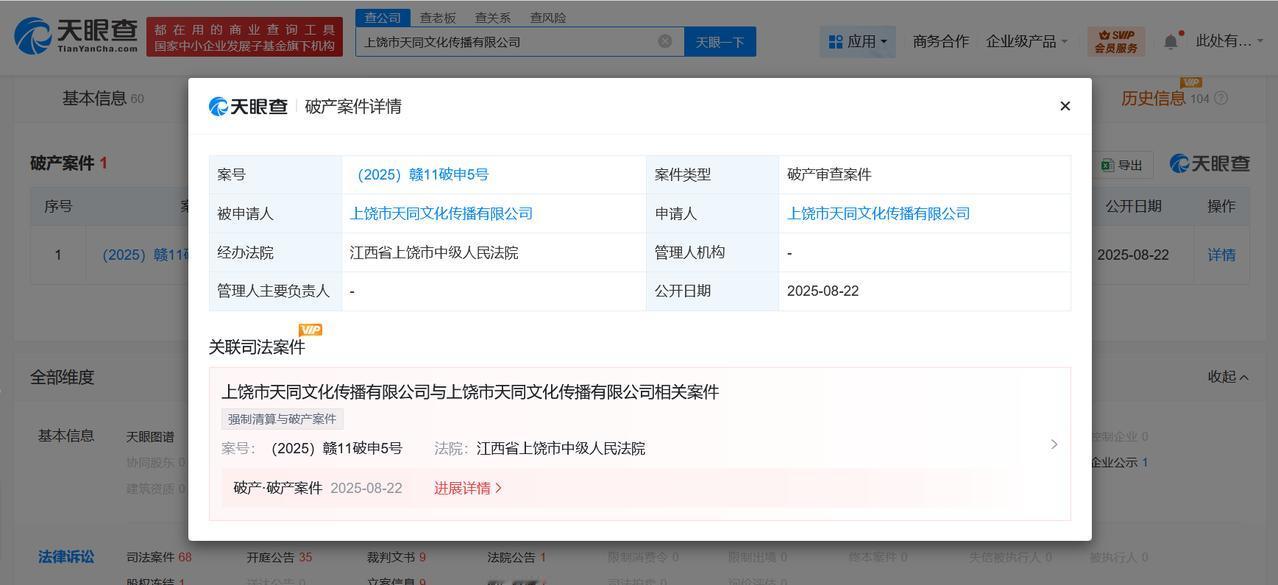Expand the related case card arrow
The image size is (1278, 585).
[x=1054, y=444]
